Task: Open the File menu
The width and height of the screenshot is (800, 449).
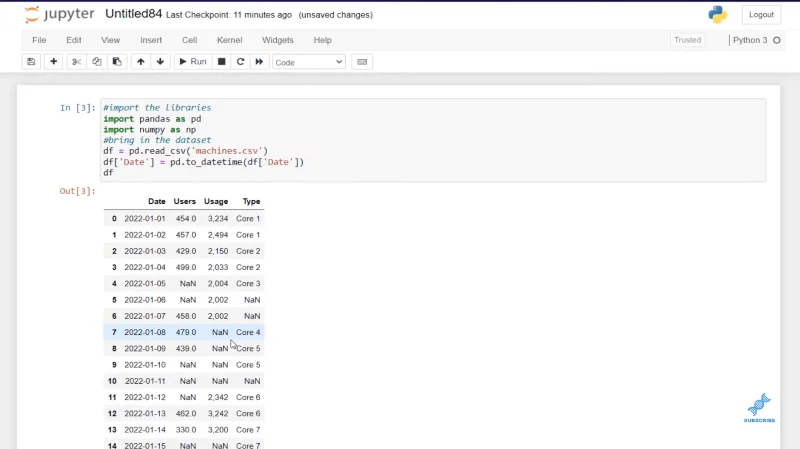Action: click(x=39, y=40)
